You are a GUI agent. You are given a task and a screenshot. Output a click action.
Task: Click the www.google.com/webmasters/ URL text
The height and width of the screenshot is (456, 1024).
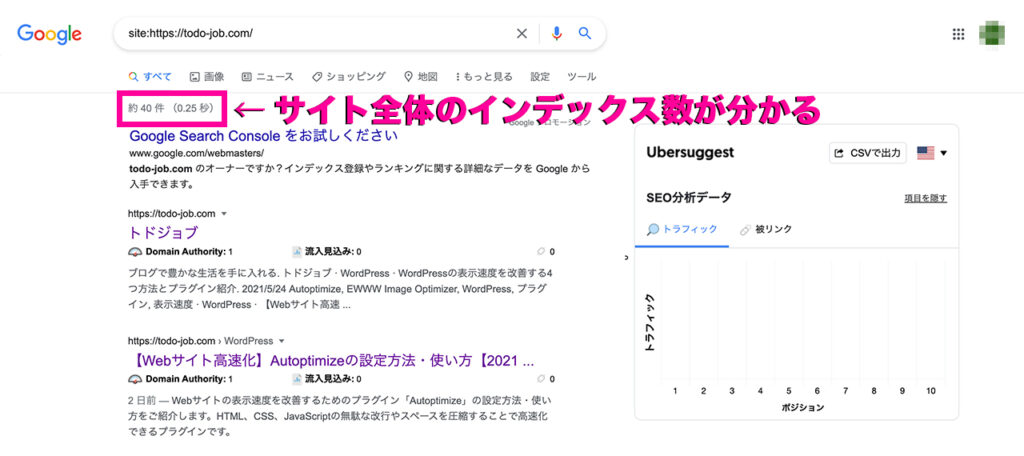click(197, 154)
